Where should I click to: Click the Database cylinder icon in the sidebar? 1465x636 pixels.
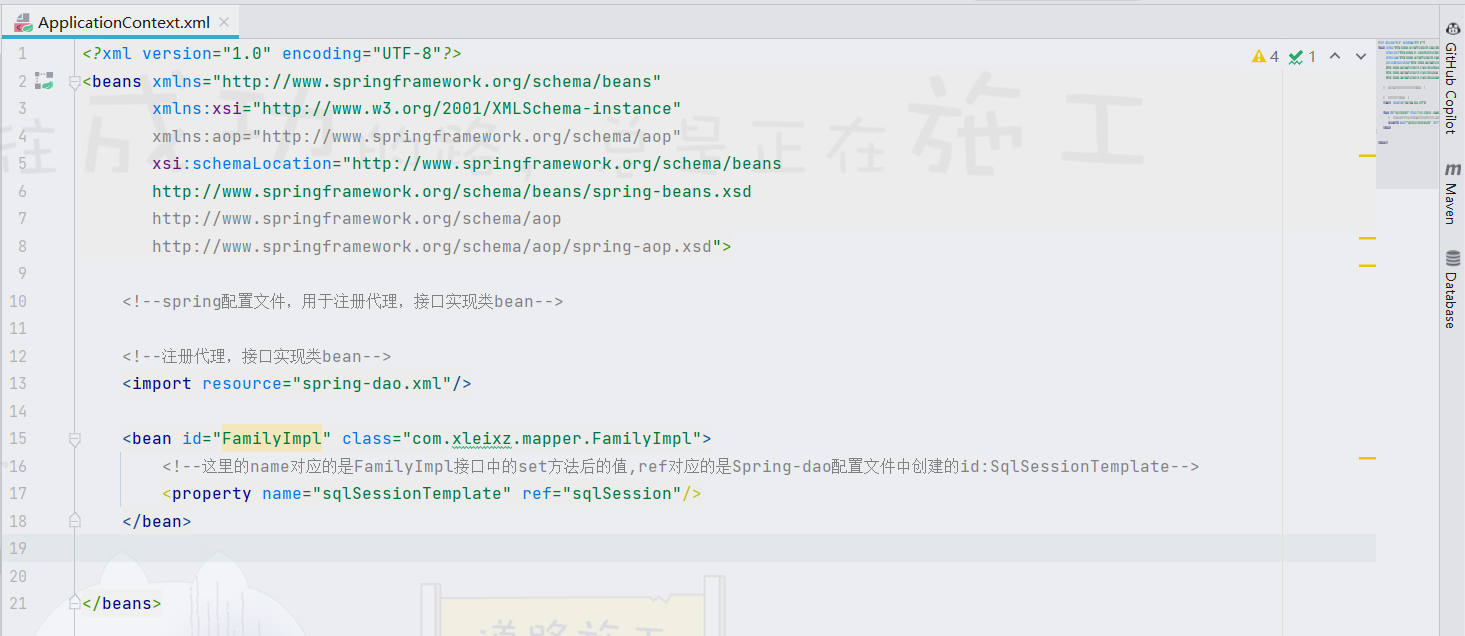point(1452,257)
